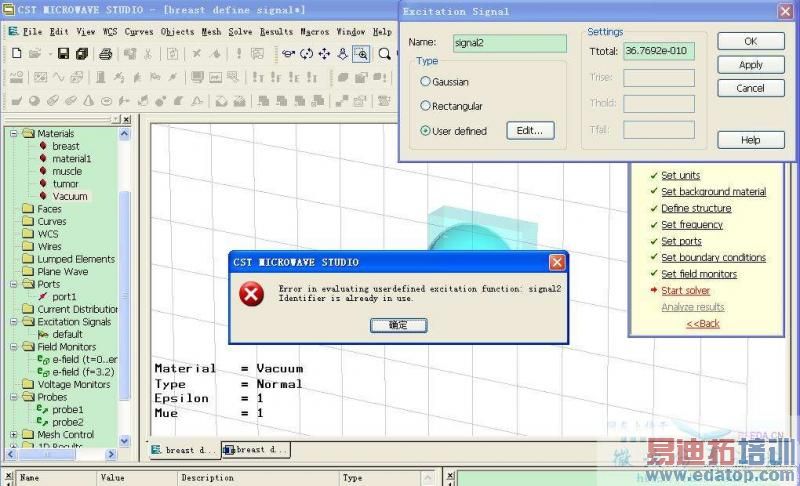The image size is (800, 486).
Task: Select the Rectangular radio button
Action: click(x=425, y=106)
